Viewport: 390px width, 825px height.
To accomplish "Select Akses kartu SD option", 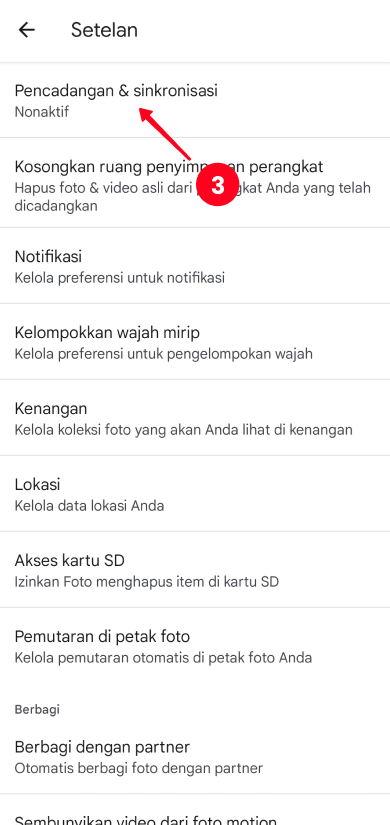I will pos(195,569).
